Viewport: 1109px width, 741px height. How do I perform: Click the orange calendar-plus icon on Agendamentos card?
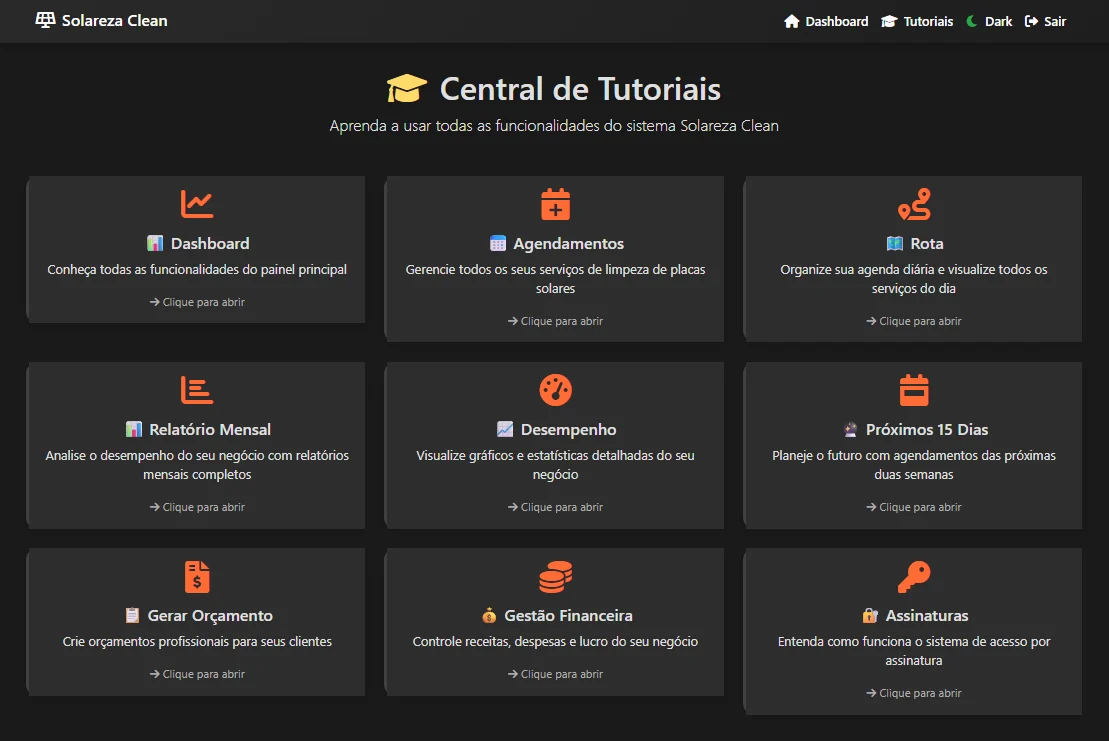pyautogui.click(x=555, y=204)
